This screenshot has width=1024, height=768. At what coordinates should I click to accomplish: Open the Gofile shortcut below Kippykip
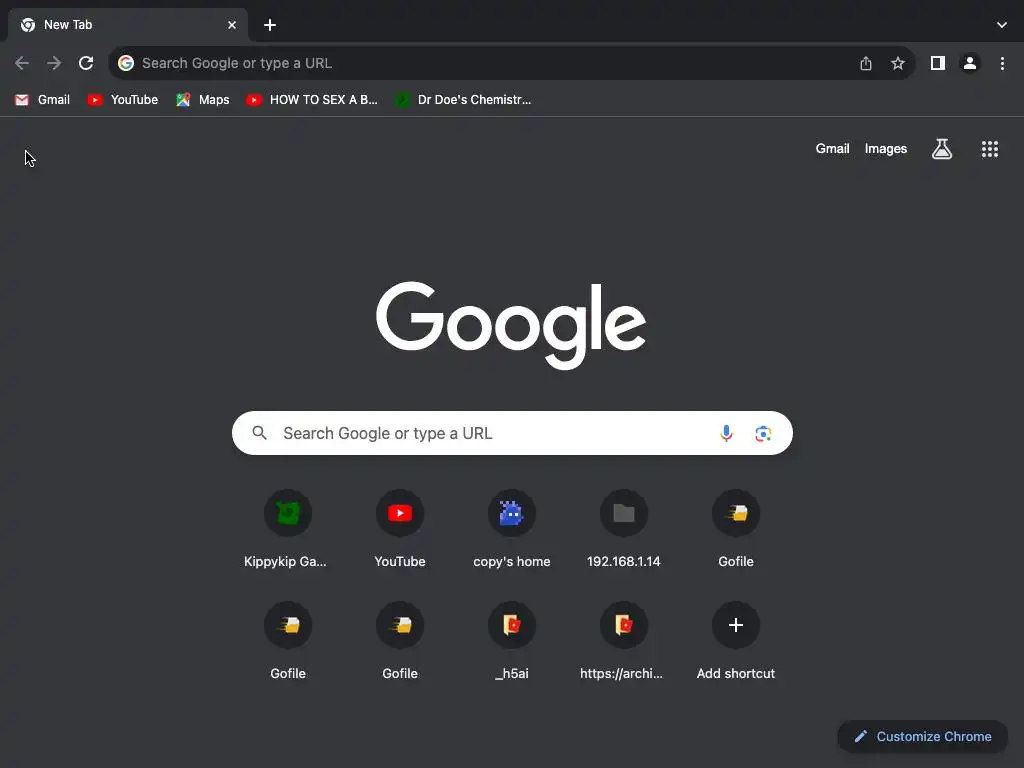point(287,641)
